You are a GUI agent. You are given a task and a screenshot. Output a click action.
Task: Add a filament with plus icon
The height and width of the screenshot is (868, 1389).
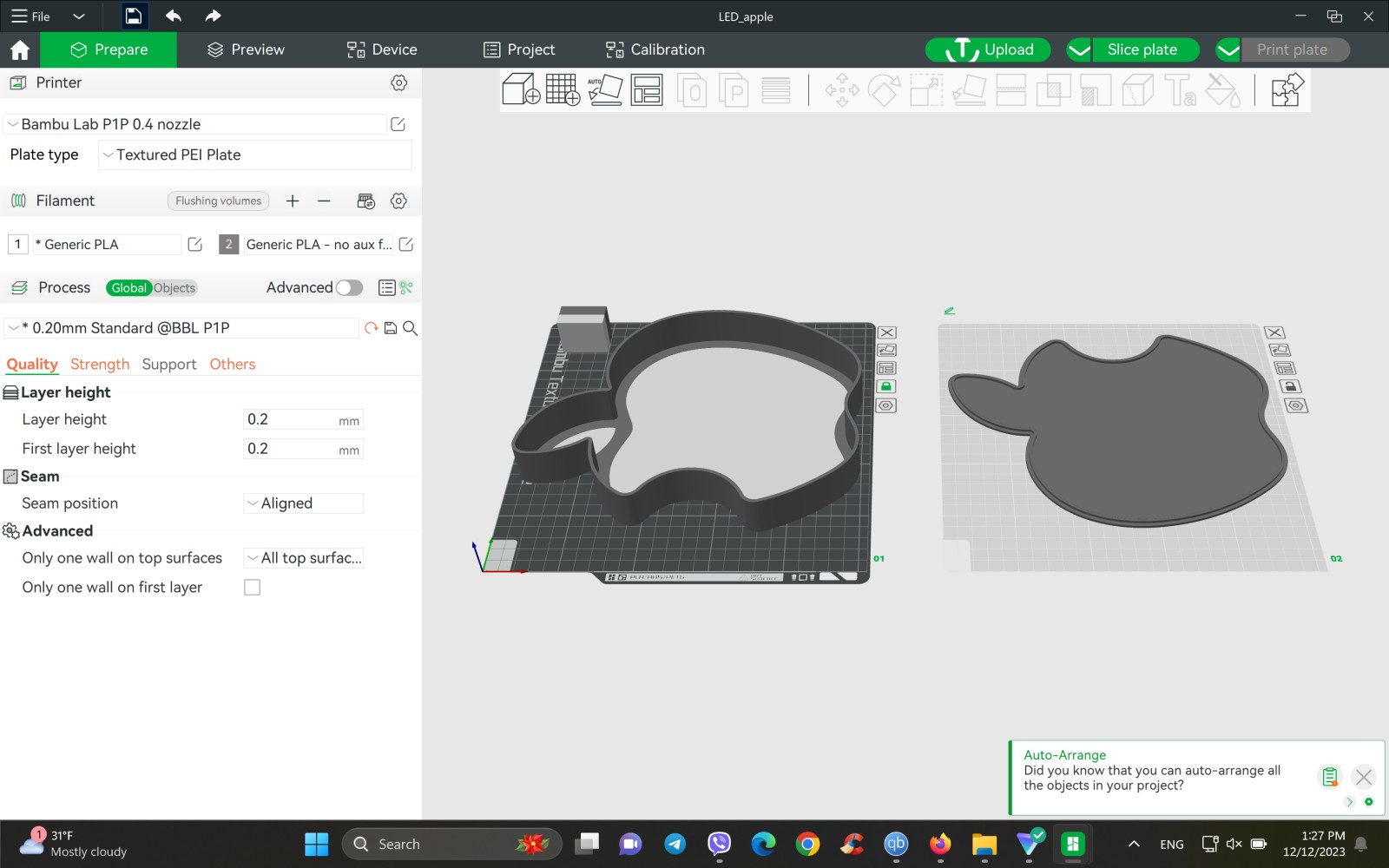point(293,201)
